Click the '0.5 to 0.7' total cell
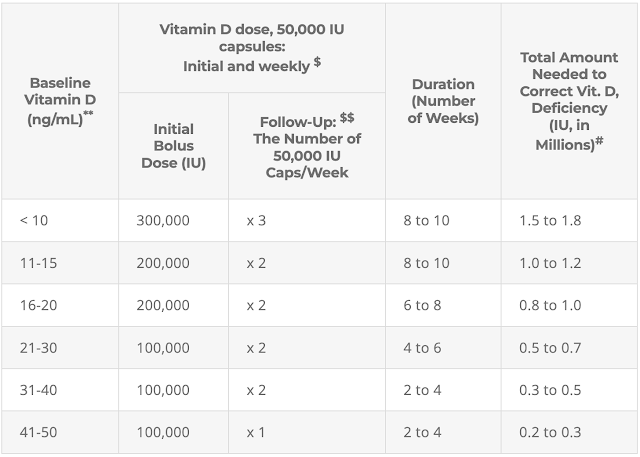The image size is (640, 457). 550,348
